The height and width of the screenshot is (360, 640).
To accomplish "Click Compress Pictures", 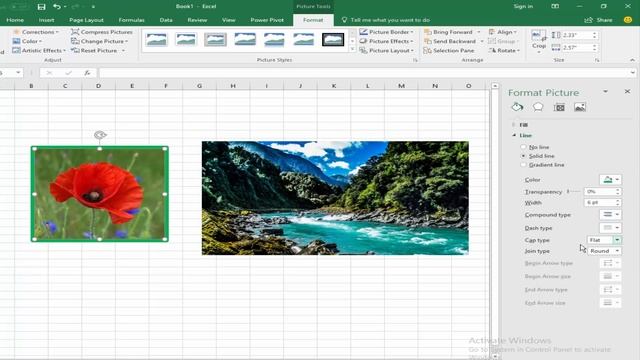I will (x=102, y=32).
